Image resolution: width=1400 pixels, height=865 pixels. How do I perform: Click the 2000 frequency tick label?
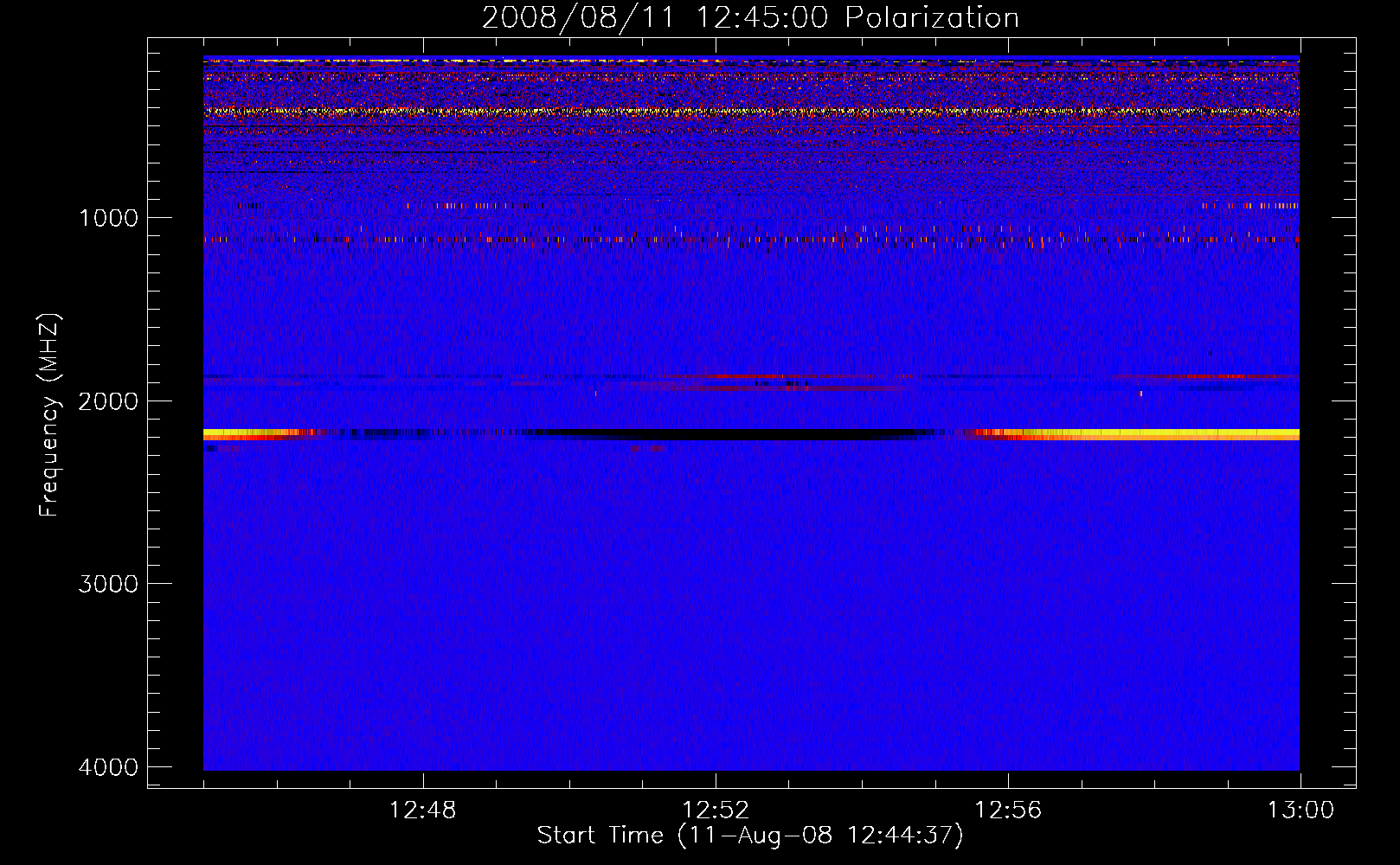point(108,400)
